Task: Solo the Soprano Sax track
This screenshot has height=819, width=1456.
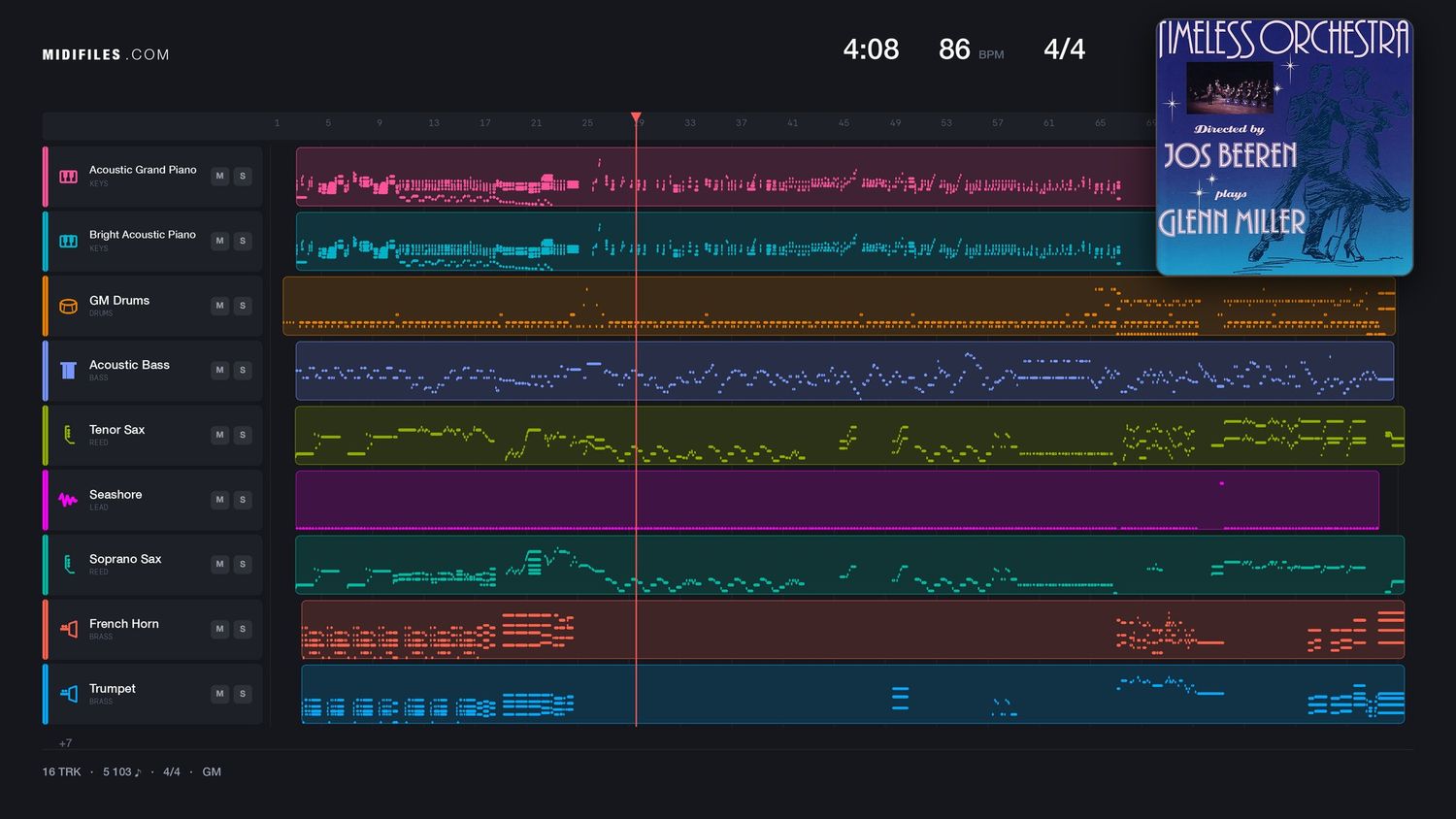Action: 243,564
